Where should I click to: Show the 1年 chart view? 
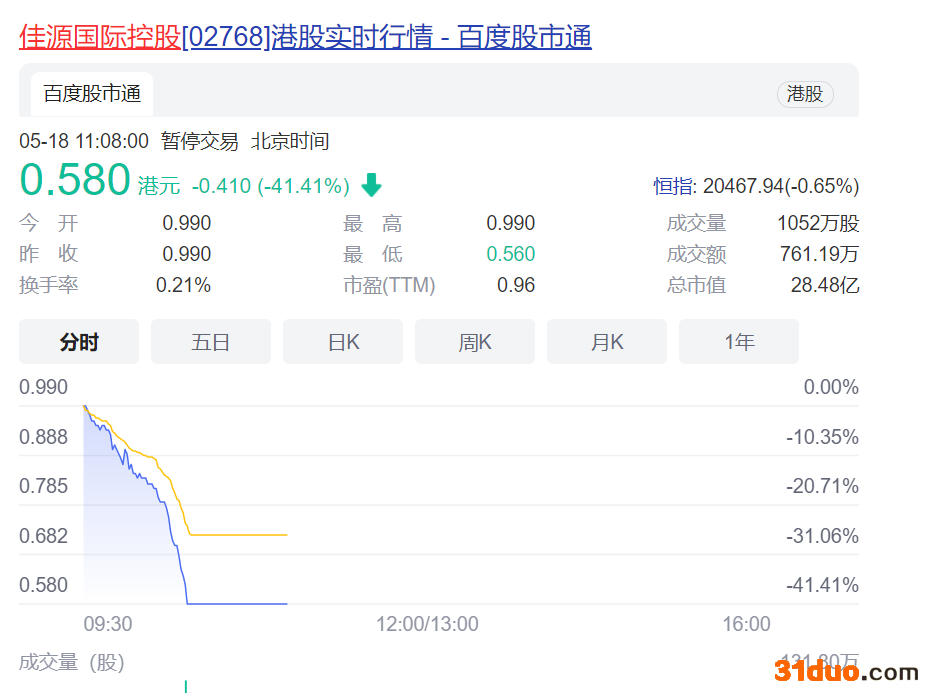tap(739, 342)
